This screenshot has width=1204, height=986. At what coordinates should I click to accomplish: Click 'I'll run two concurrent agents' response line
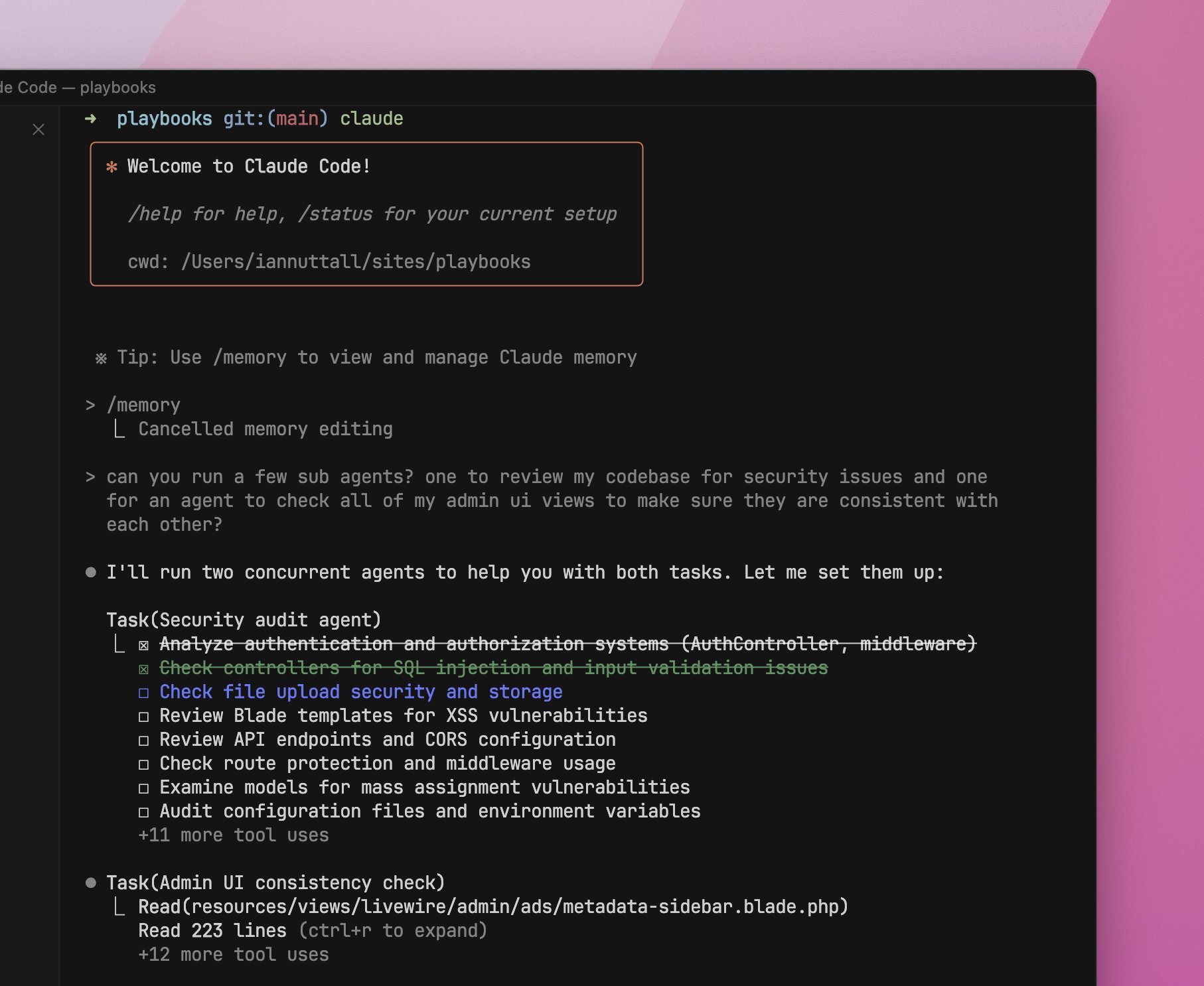[525, 573]
